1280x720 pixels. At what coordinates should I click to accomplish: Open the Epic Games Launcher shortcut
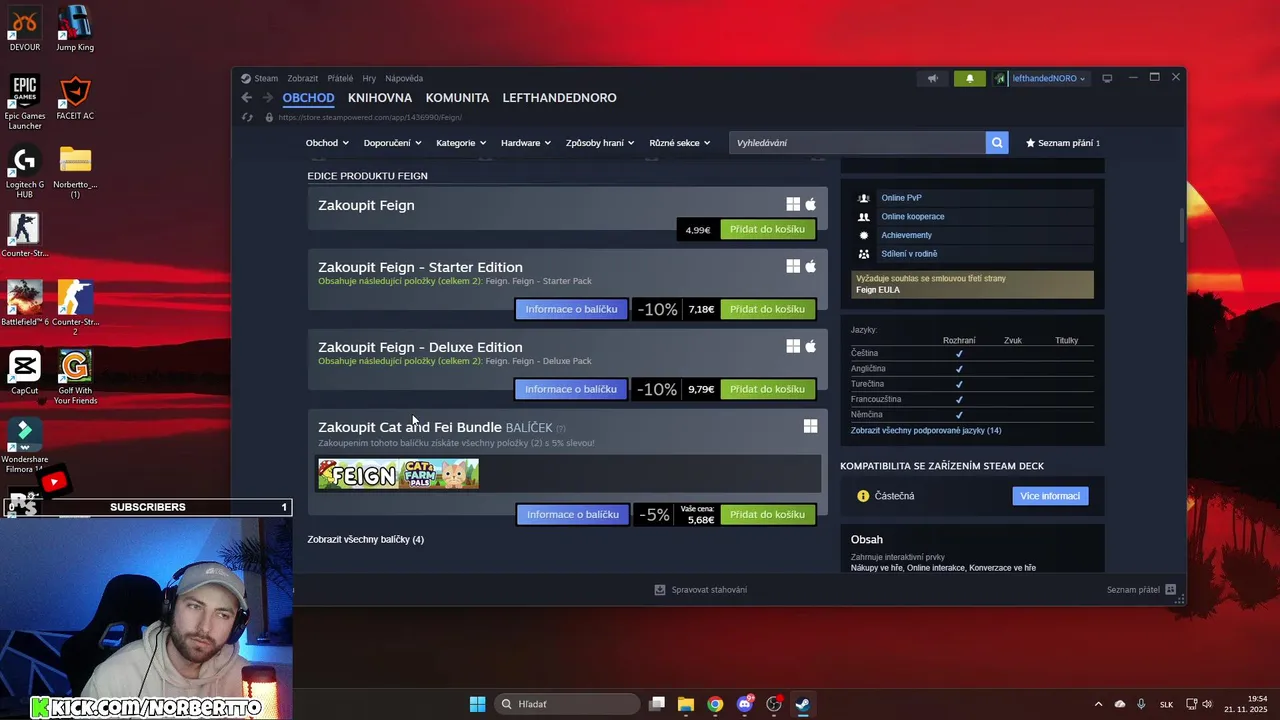click(24, 103)
